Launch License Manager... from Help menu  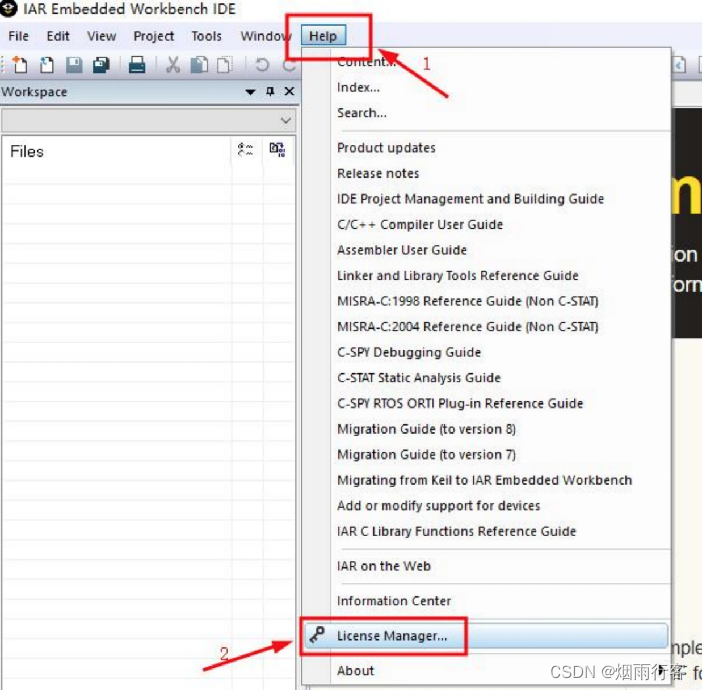click(x=486, y=635)
